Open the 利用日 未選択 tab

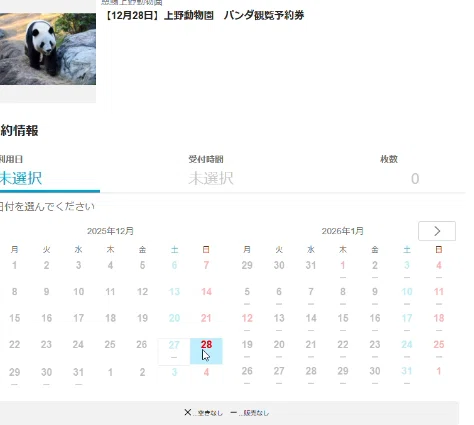50,173
